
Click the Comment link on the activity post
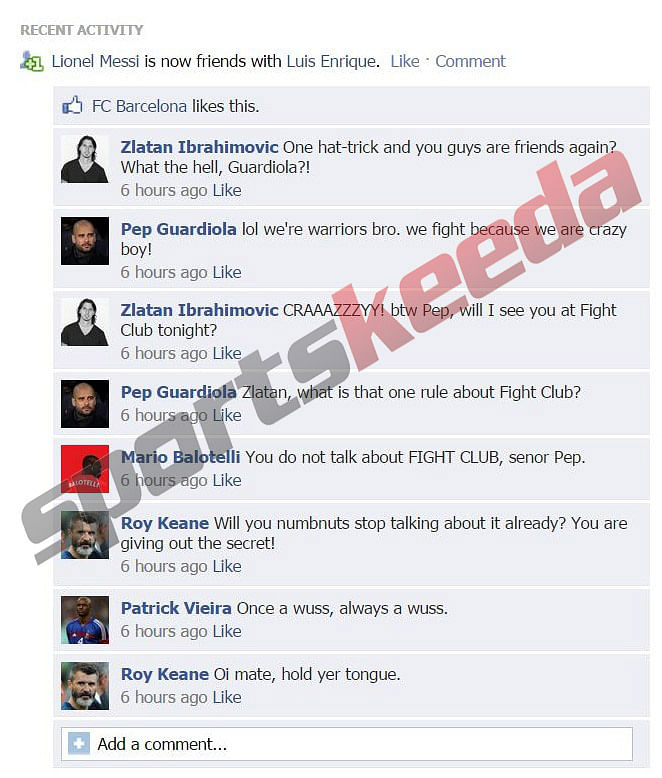(x=470, y=61)
